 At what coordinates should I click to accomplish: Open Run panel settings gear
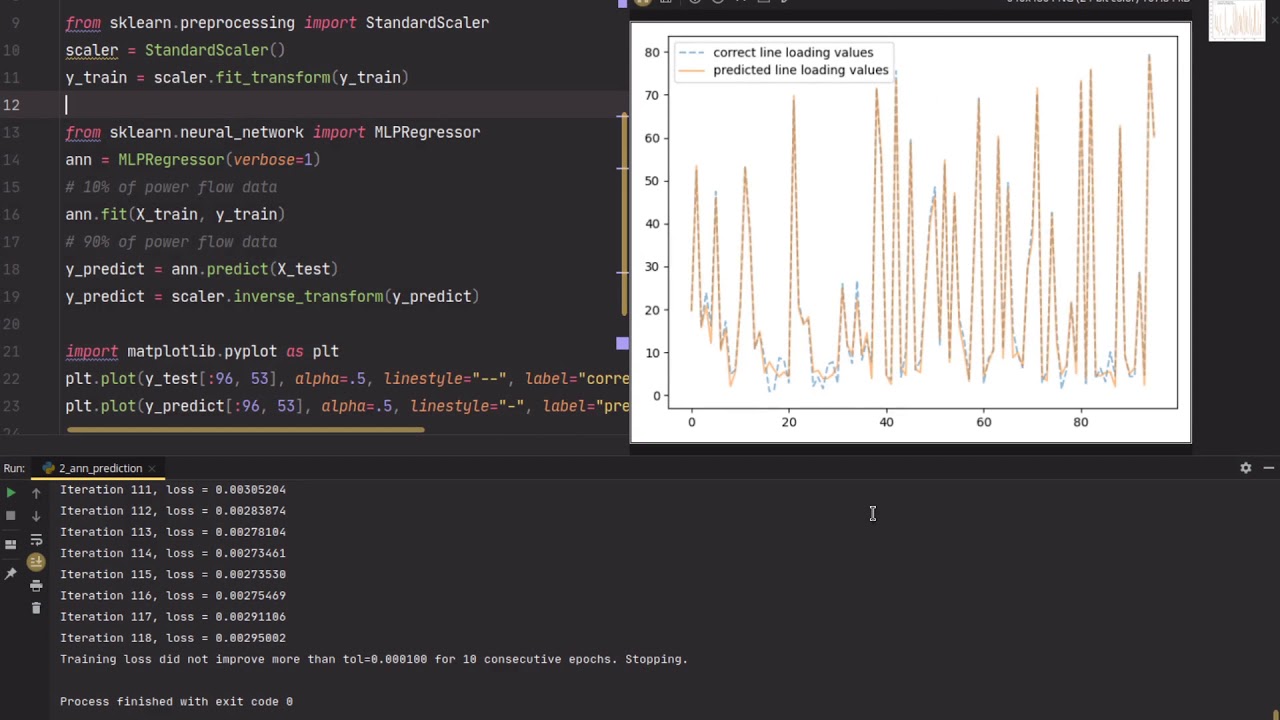[1246, 468]
